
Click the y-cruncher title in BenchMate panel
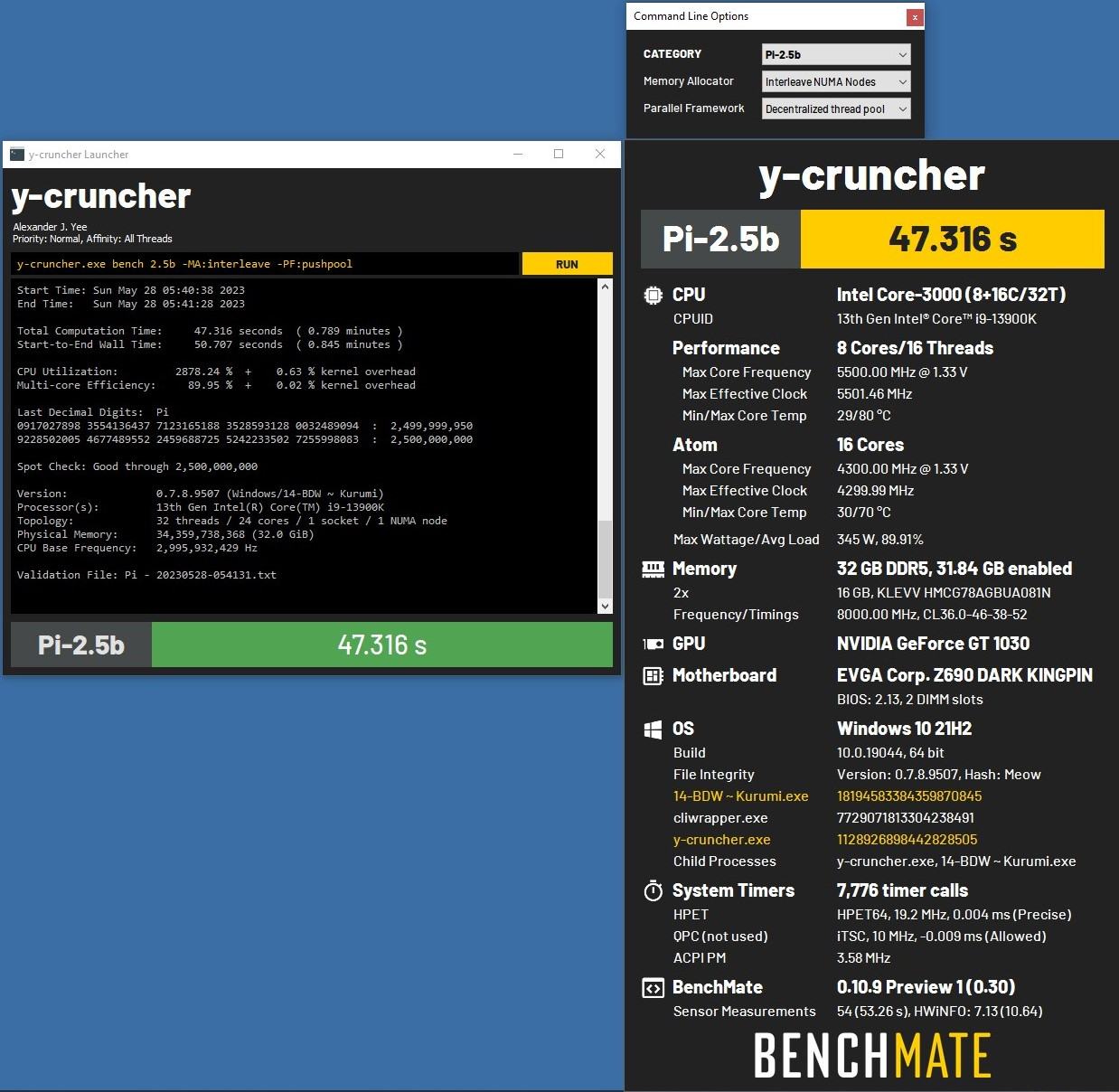click(871, 175)
